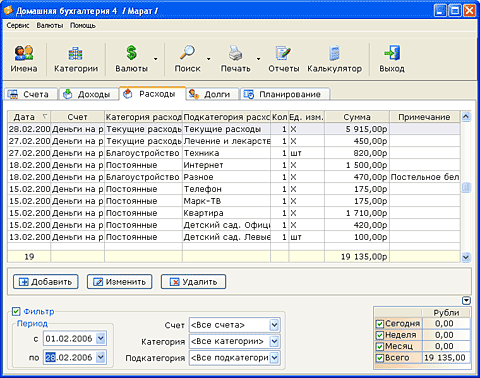Toggle the Фильтр checkbox

[x=16, y=311]
